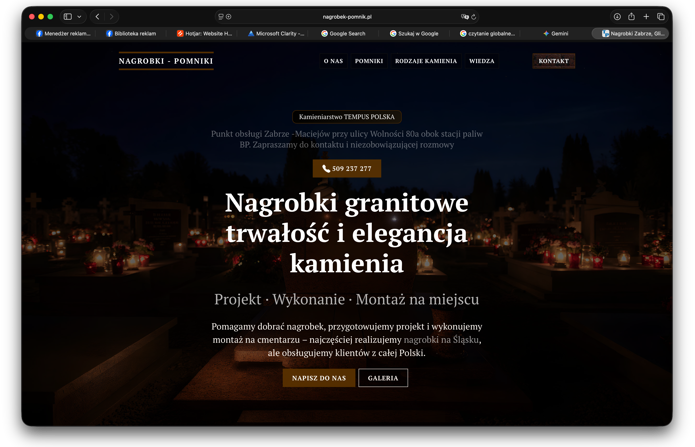Image resolution: width=695 pixels, height=447 pixels.
Task: Switch to the Hotjar: Website H... tab
Action: 204,33
